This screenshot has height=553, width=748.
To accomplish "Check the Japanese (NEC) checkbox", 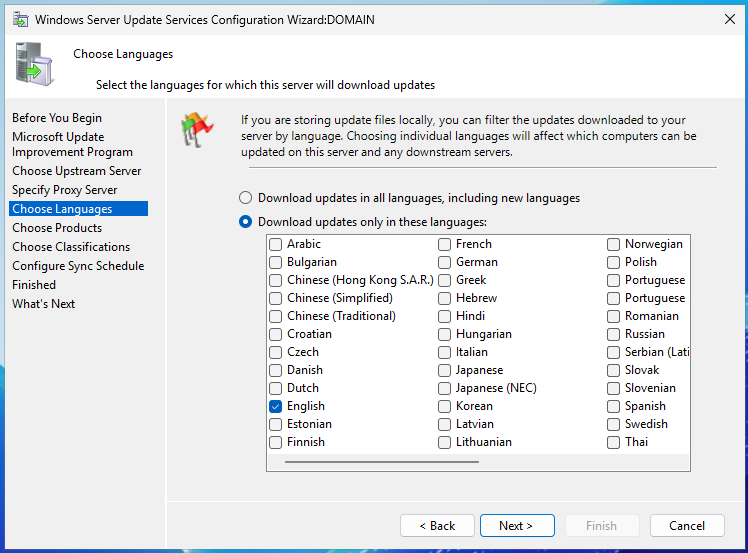I will click(444, 388).
